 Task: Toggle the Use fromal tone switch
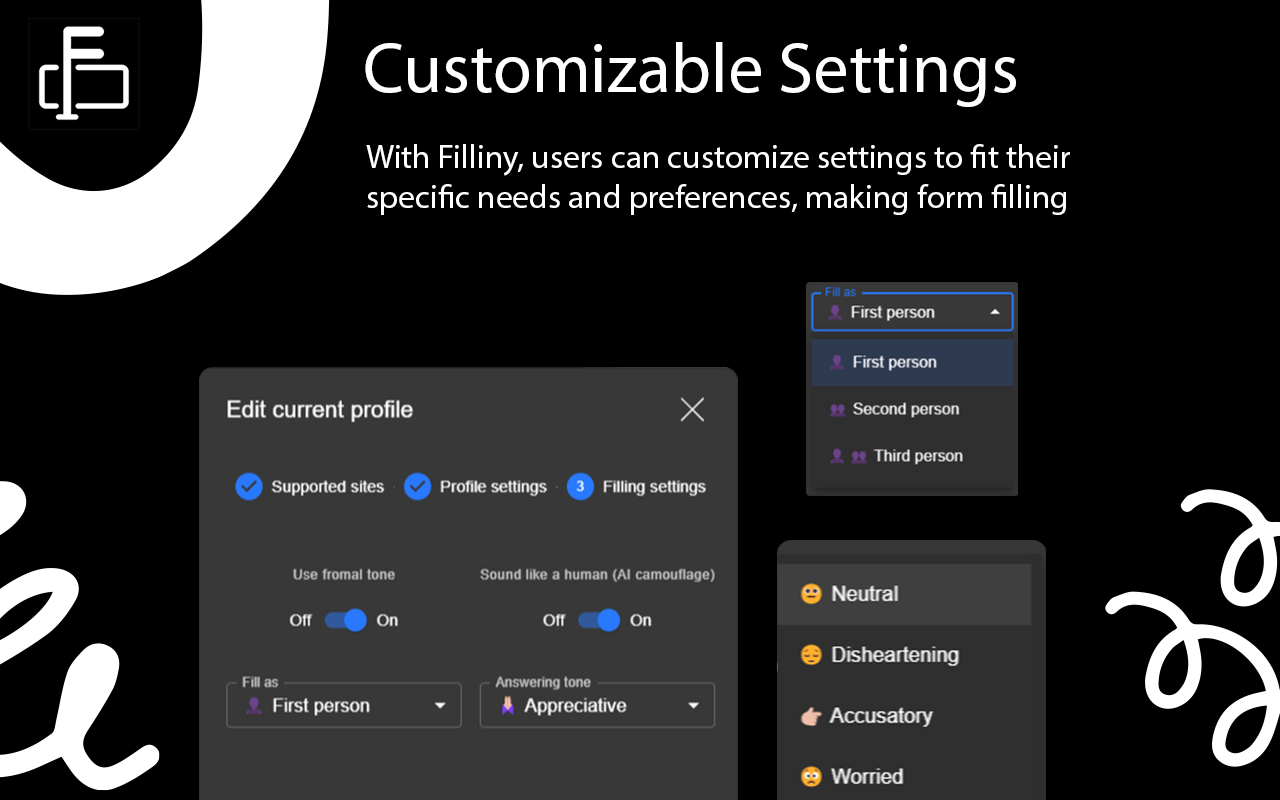tap(345, 620)
